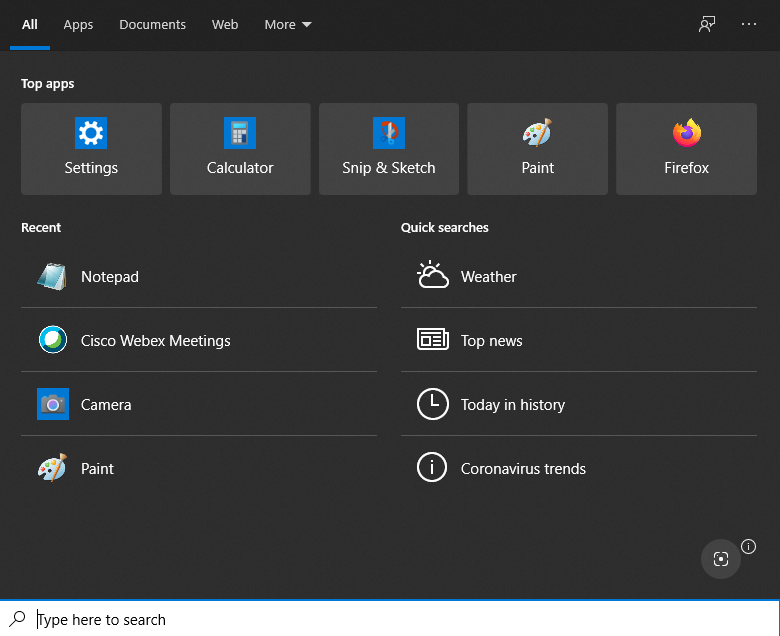Click the Cisco Webex Meetings icon
The height and width of the screenshot is (636, 780).
[53, 340]
